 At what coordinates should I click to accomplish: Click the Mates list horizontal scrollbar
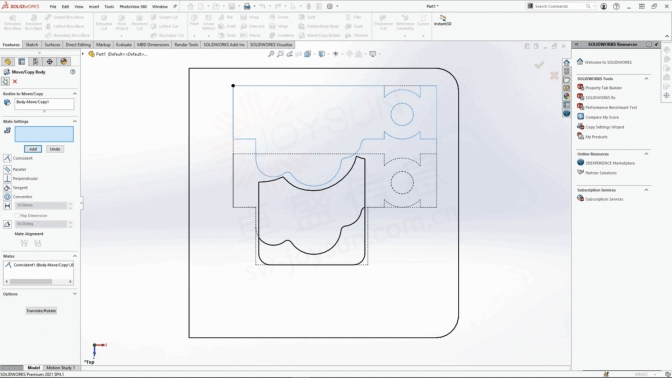coord(39,282)
